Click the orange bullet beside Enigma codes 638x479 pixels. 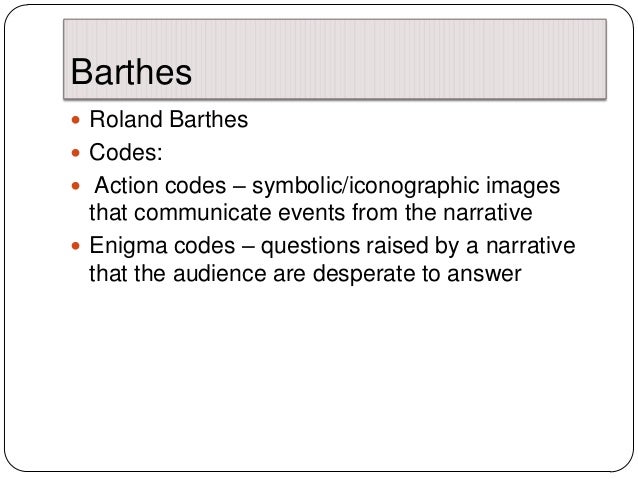(x=76, y=246)
